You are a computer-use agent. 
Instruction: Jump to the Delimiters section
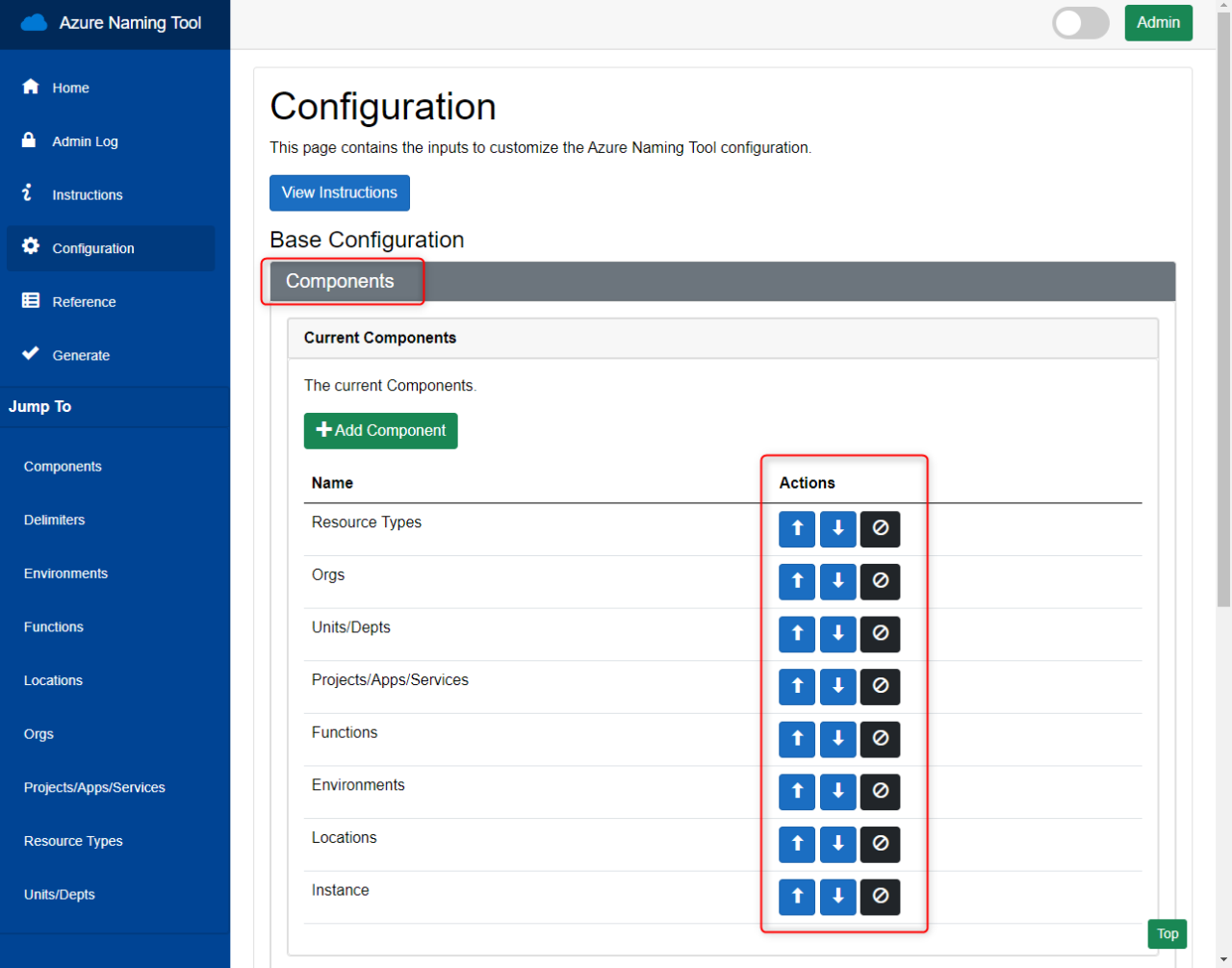(54, 520)
